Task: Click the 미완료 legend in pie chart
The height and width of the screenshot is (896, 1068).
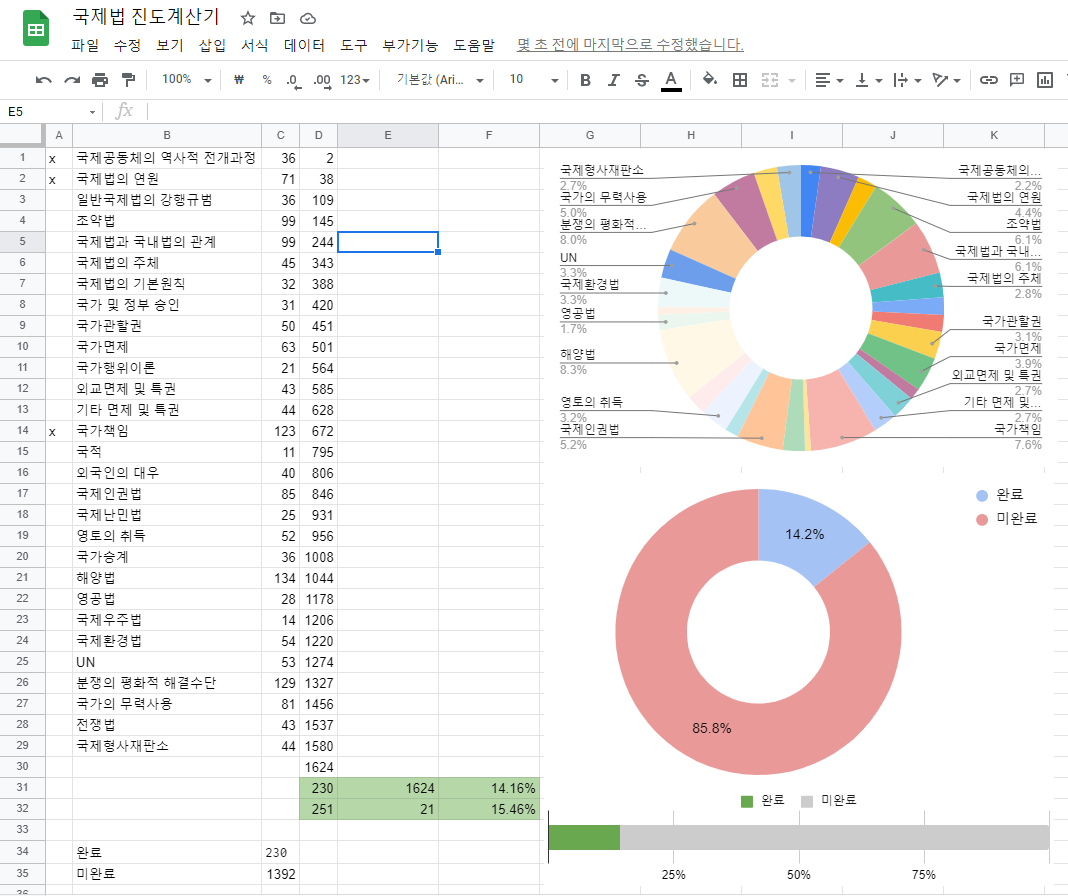Action: pos(1007,519)
